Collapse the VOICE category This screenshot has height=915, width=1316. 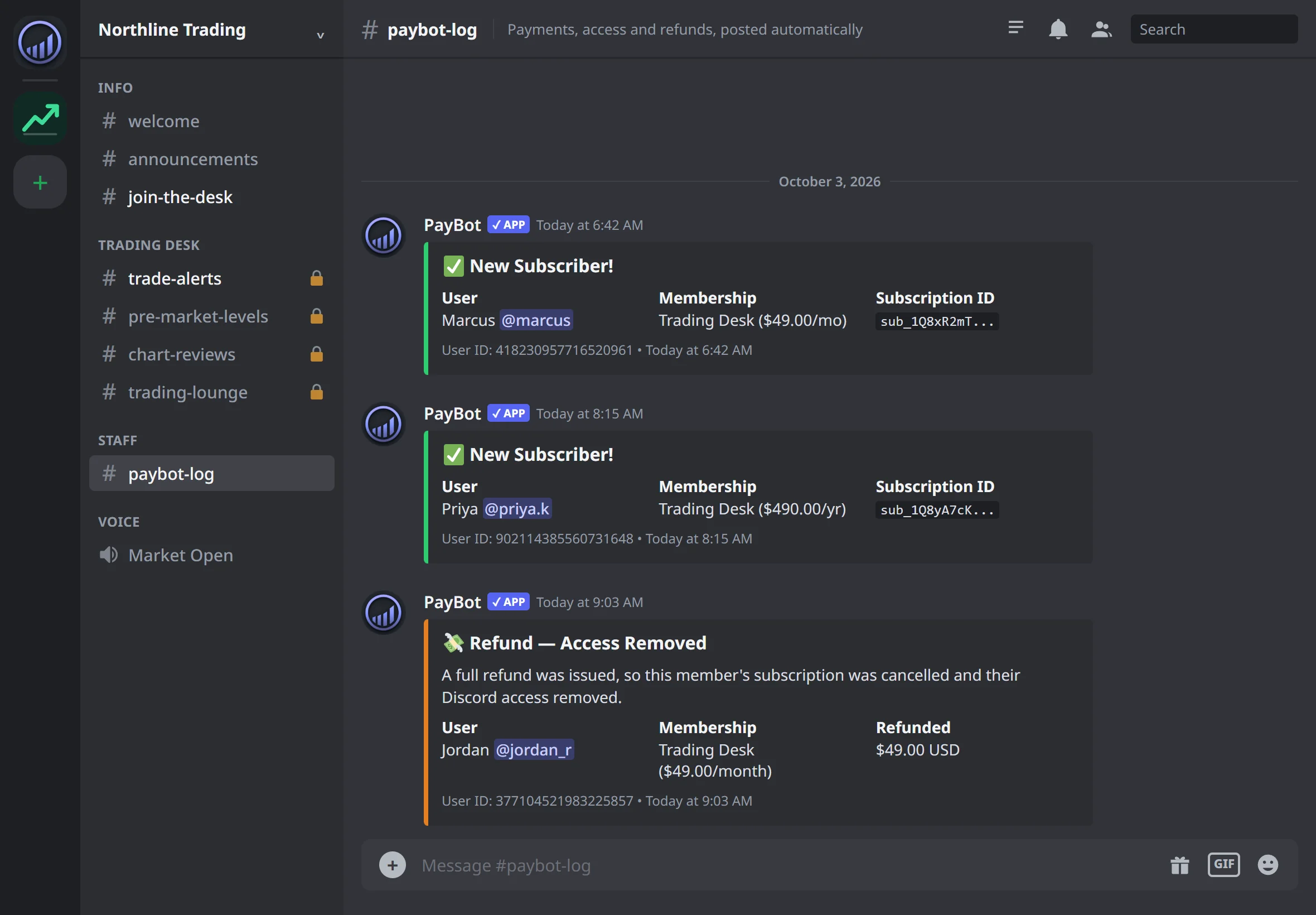[x=119, y=522]
